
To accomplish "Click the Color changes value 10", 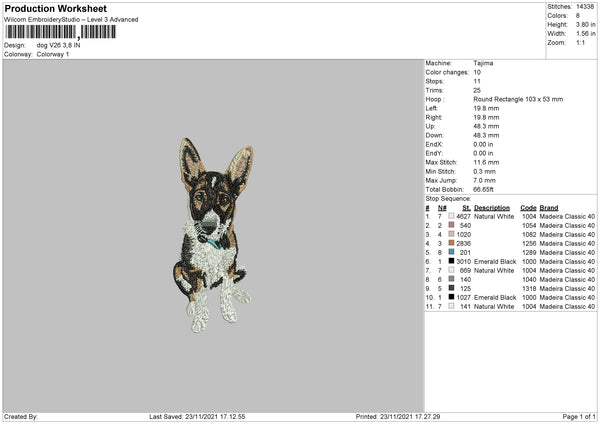I will pos(477,72).
